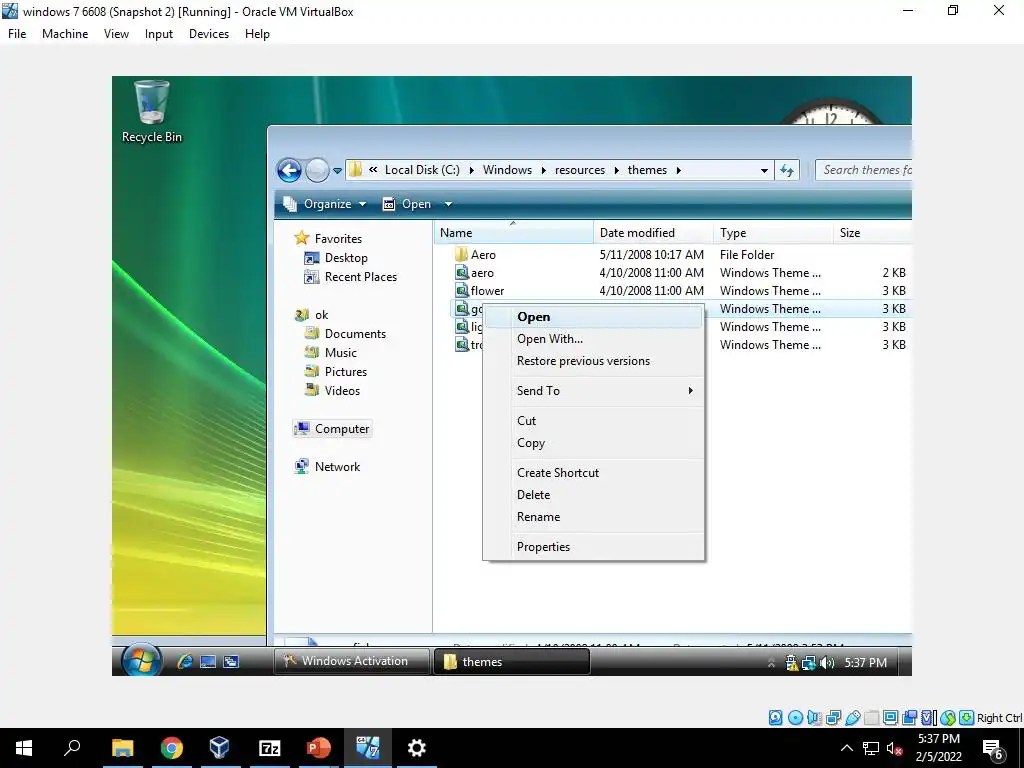Launch Internet Explorer from quick launch
Screen dimensions: 1024x768
click(x=185, y=662)
